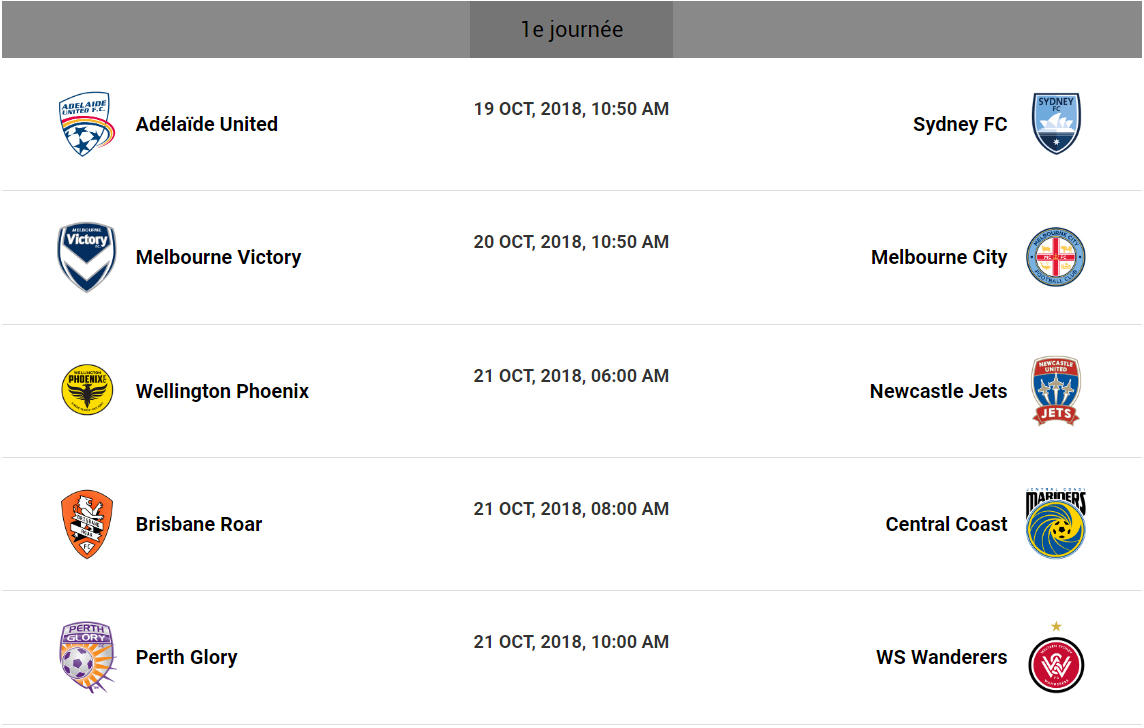This screenshot has height=728, width=1144.
Task: Click the Sydney FC team name
Action: pos(960,124)
